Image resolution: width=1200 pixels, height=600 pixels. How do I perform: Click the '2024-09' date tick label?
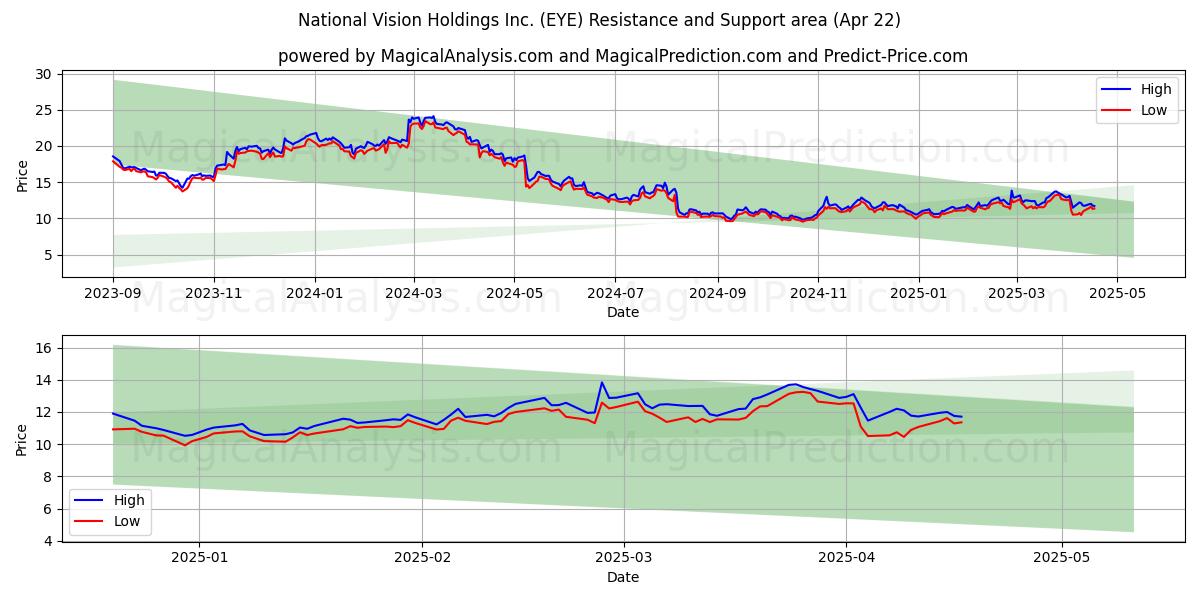pos(718,294)
